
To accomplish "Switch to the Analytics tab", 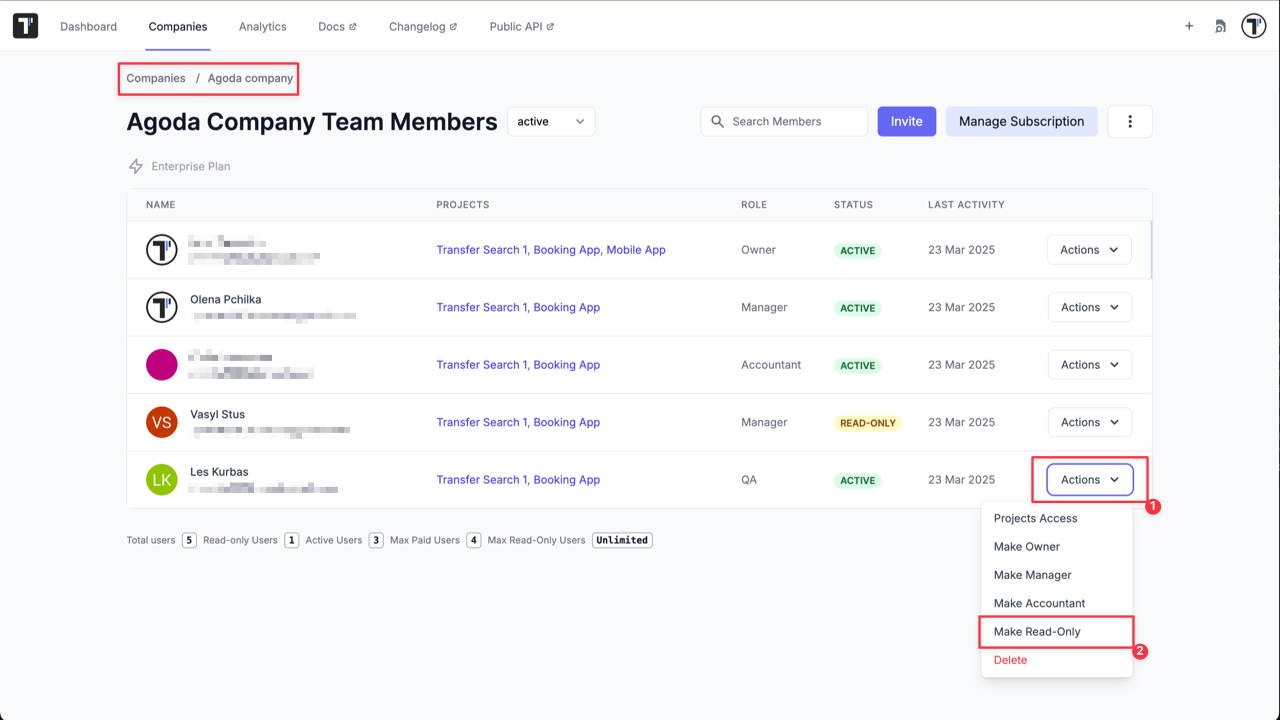I will tap(262, 26).
